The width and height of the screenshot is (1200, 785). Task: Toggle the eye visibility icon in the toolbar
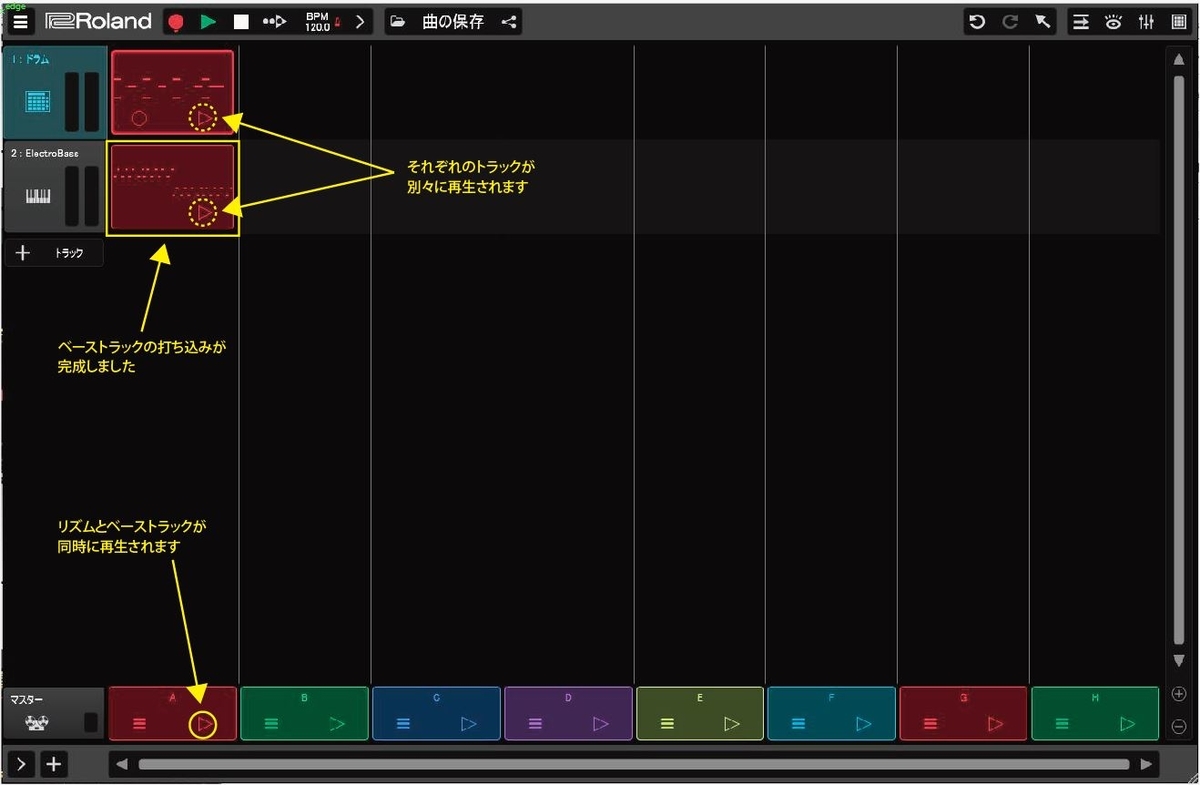pos(1114,22)
